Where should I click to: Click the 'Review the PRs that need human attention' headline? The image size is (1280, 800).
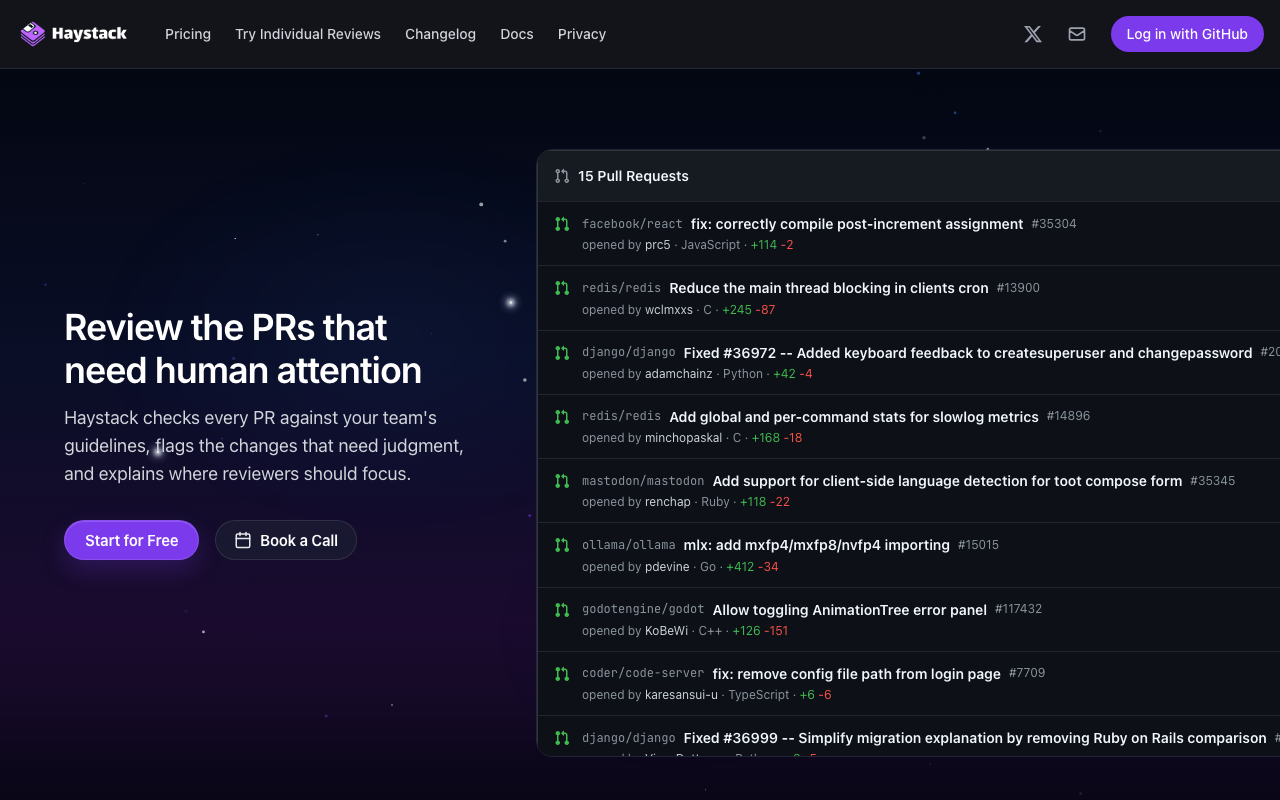point(243,349)
